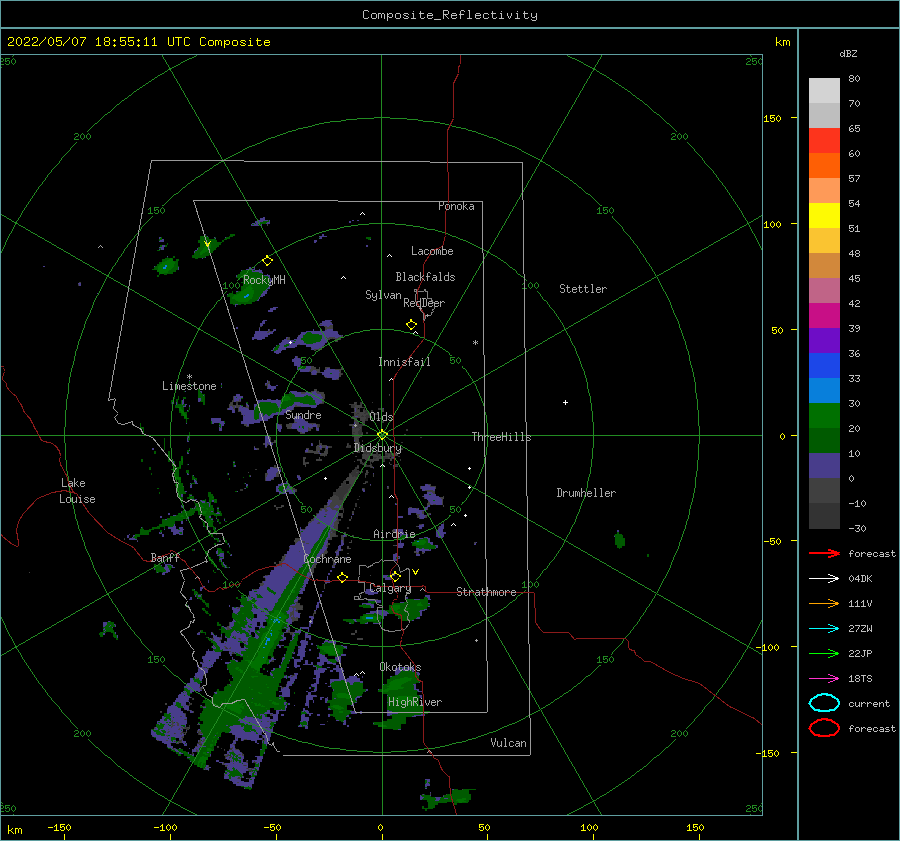
Task: Click the yellow diamond marker south of RedDeer
Action: [412, 325]
